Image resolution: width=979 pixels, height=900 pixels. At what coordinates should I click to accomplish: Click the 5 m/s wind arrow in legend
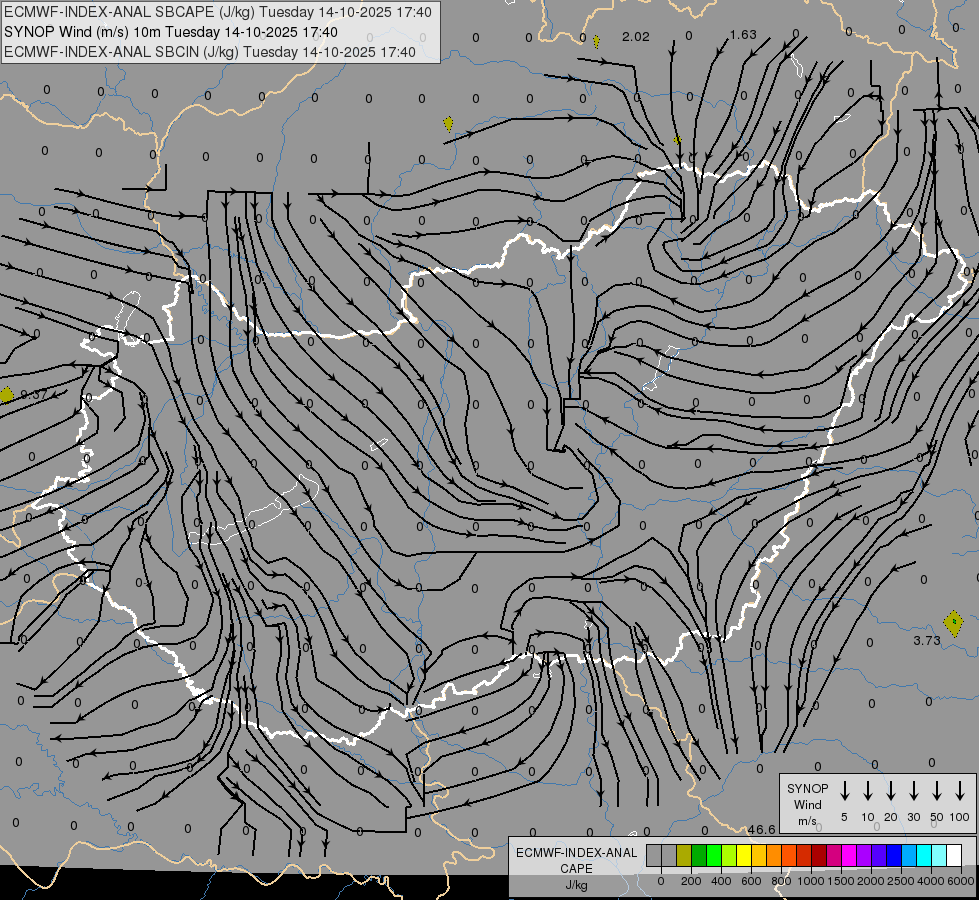[x=844, y=791]
